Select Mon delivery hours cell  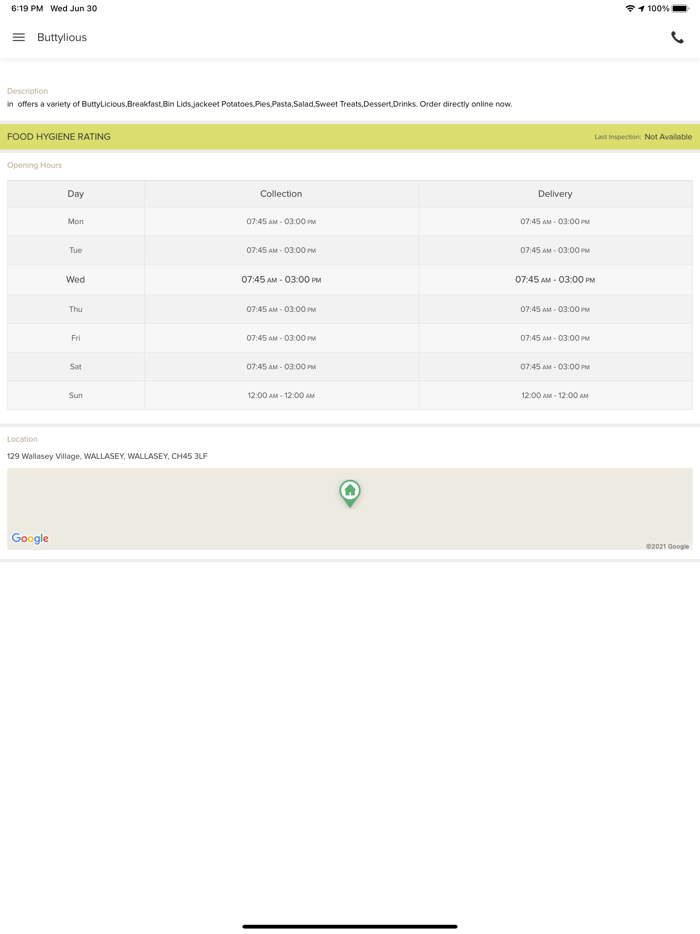[555, 222]
